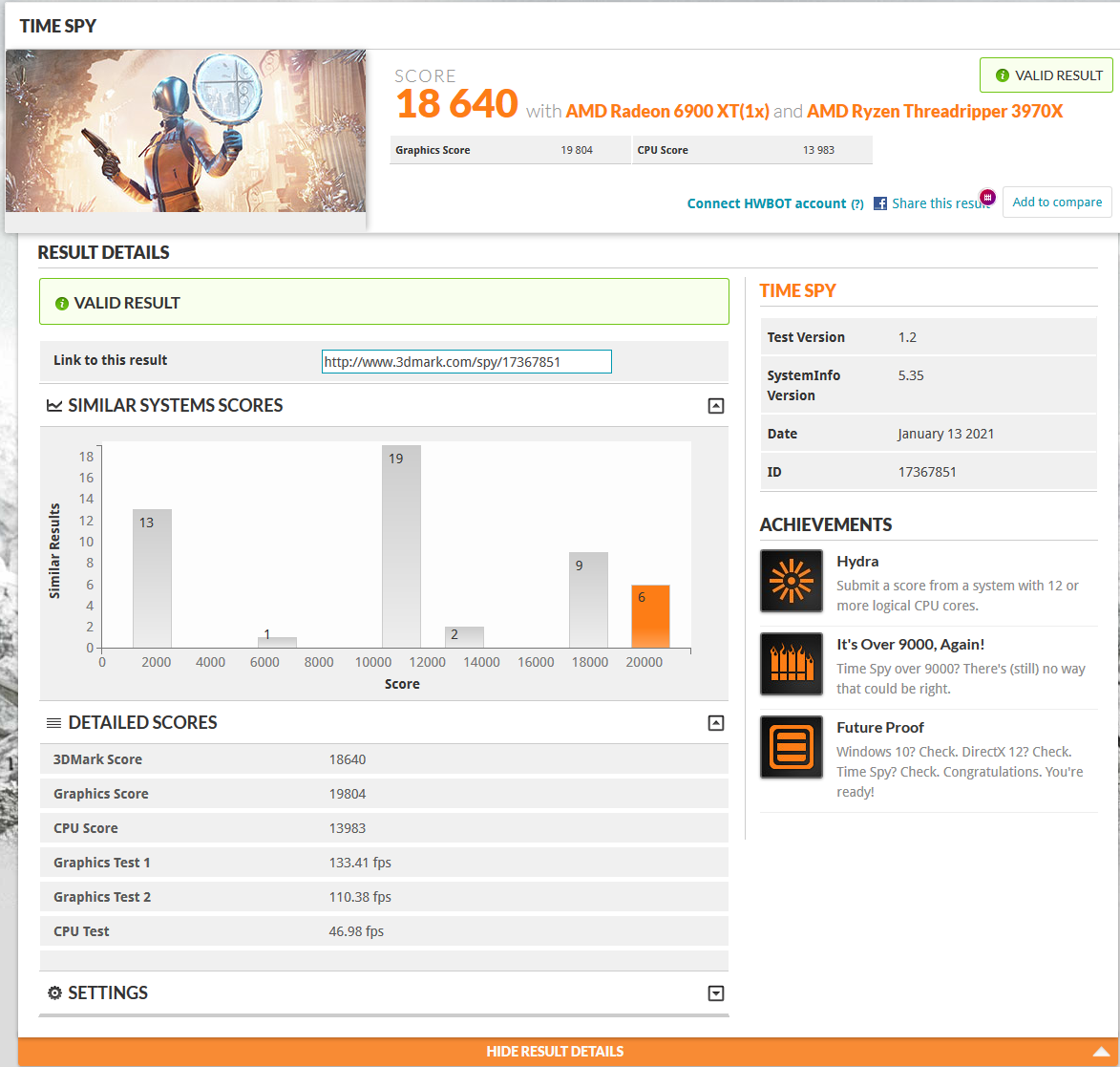Click Hide Result Details bar
1120x1067 pixels.
point(568,1052)
